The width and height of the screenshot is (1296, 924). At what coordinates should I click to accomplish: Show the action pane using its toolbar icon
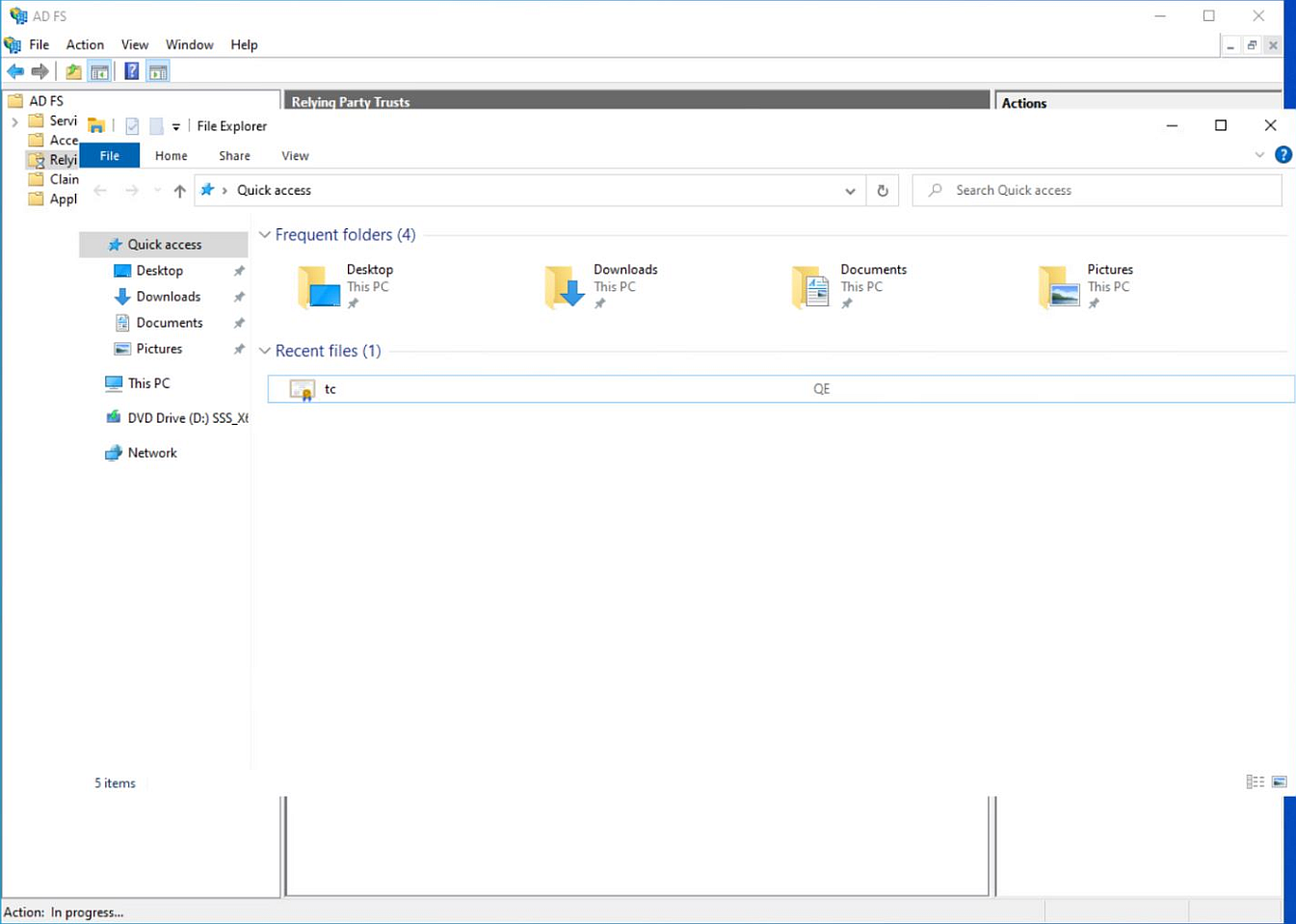coord(157,70)
